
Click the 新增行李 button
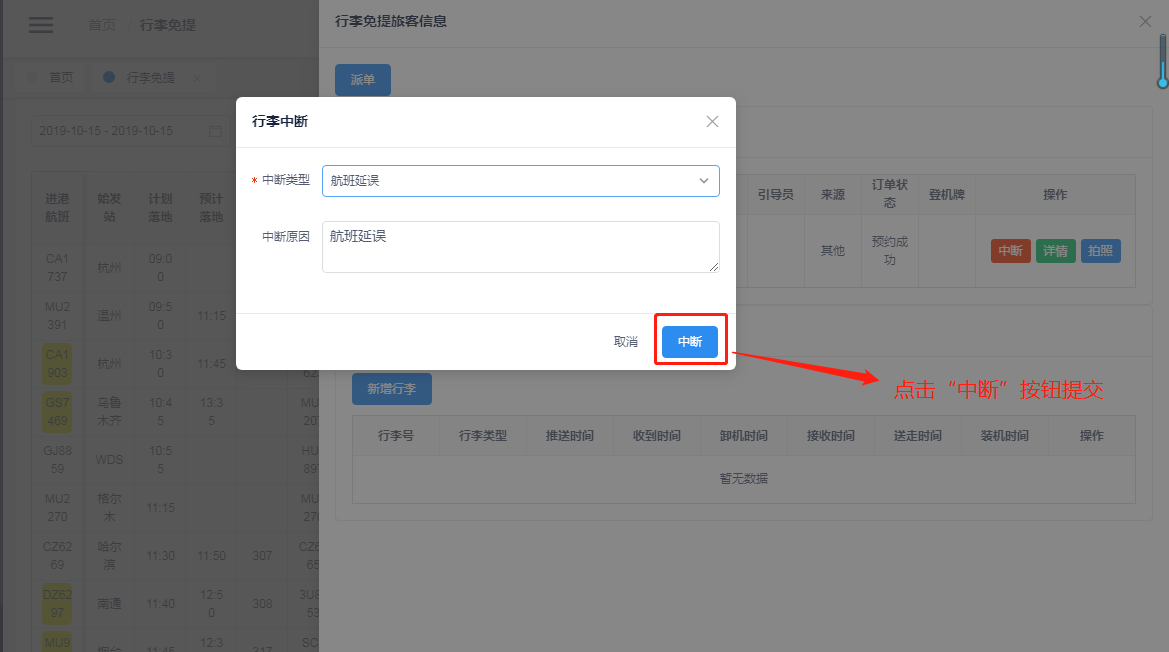point(391,389)
